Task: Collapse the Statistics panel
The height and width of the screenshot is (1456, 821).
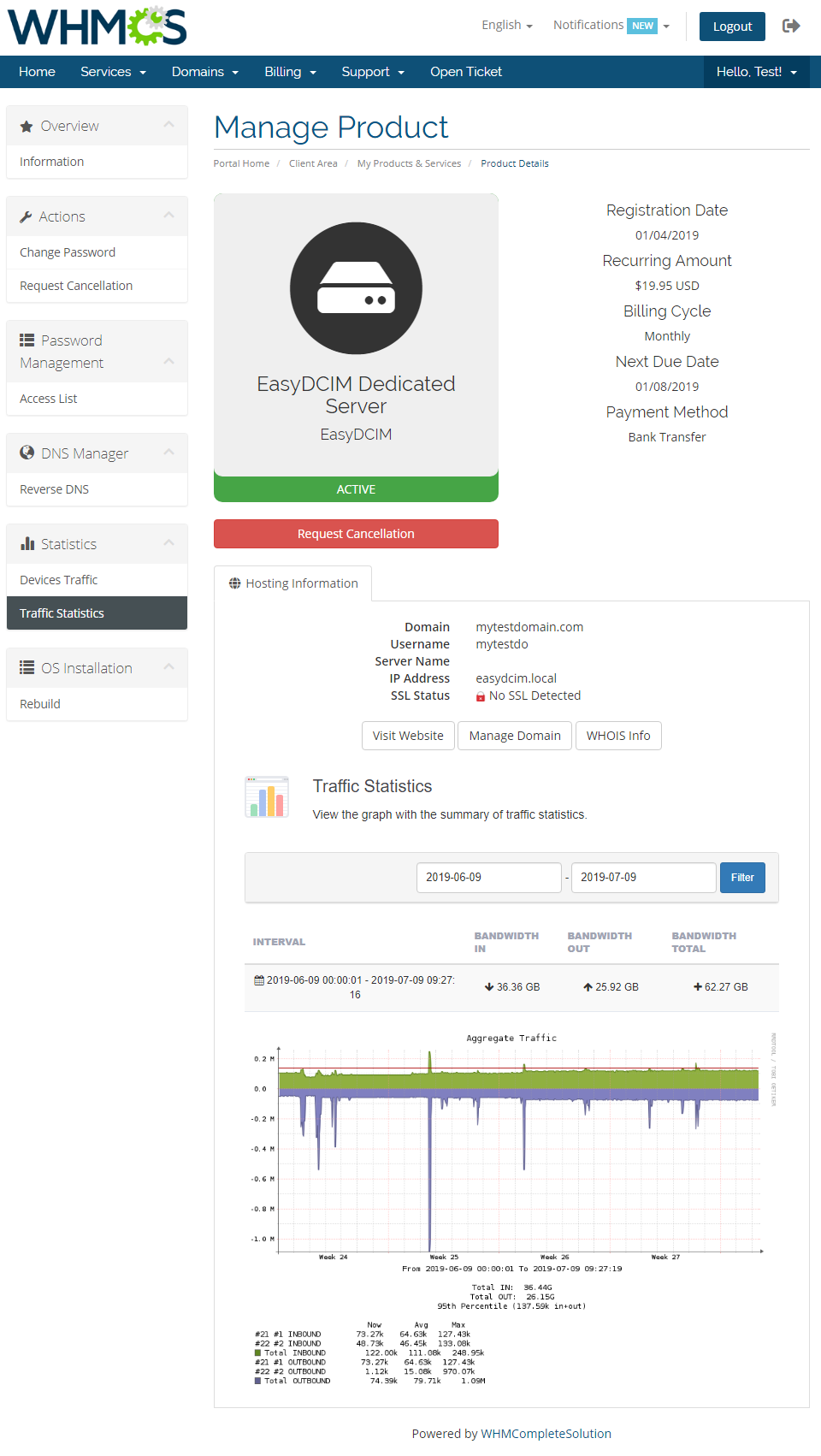Action: point(169,542)
